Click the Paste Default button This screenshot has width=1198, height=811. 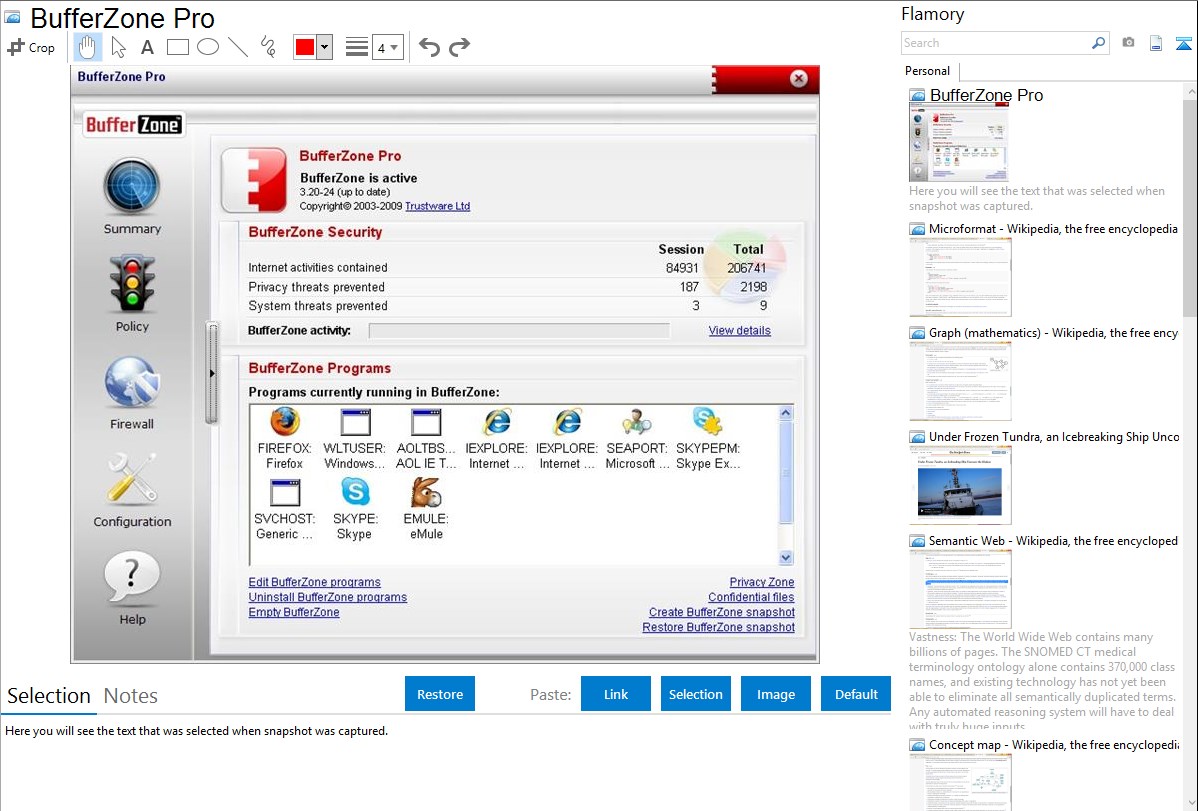tap(856, 694)
